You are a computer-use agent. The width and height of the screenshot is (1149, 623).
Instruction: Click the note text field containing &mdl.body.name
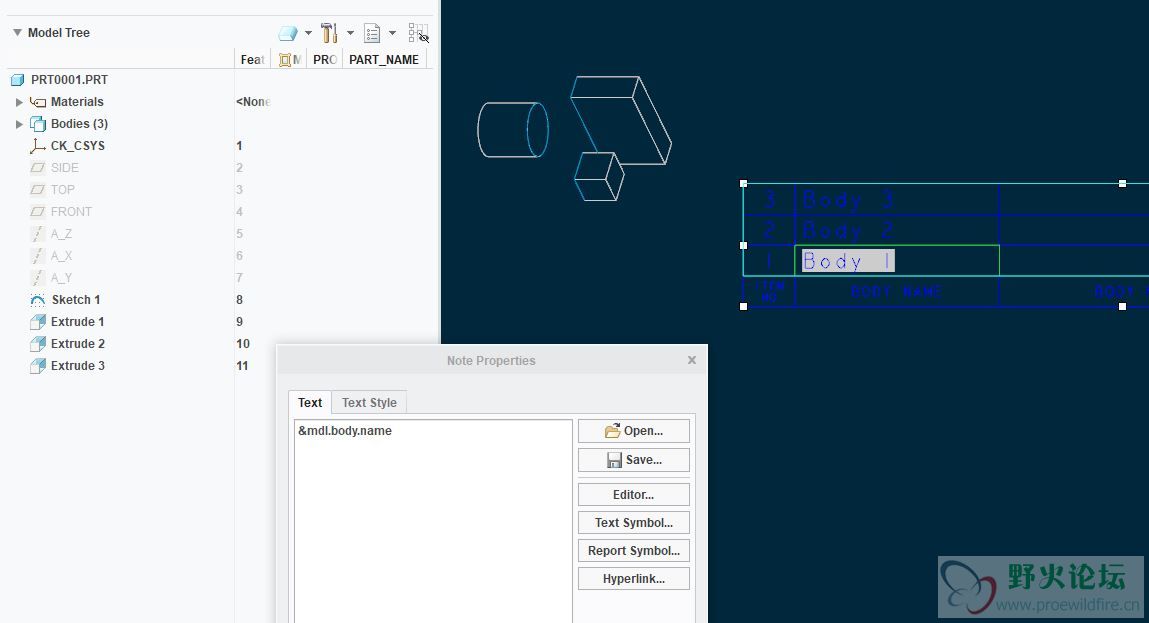[433, 521]
